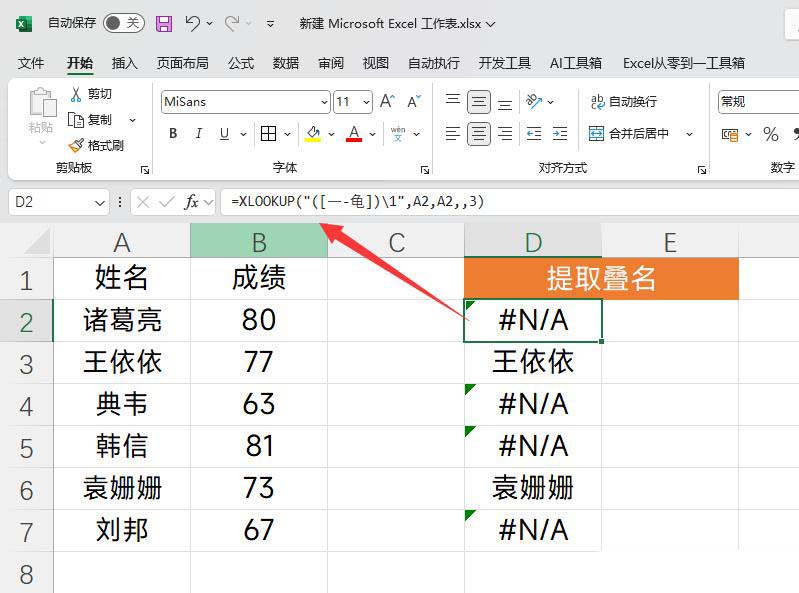799x593 pixels.
Task: Toggle Bold formatting
Action: coord(173,134)
